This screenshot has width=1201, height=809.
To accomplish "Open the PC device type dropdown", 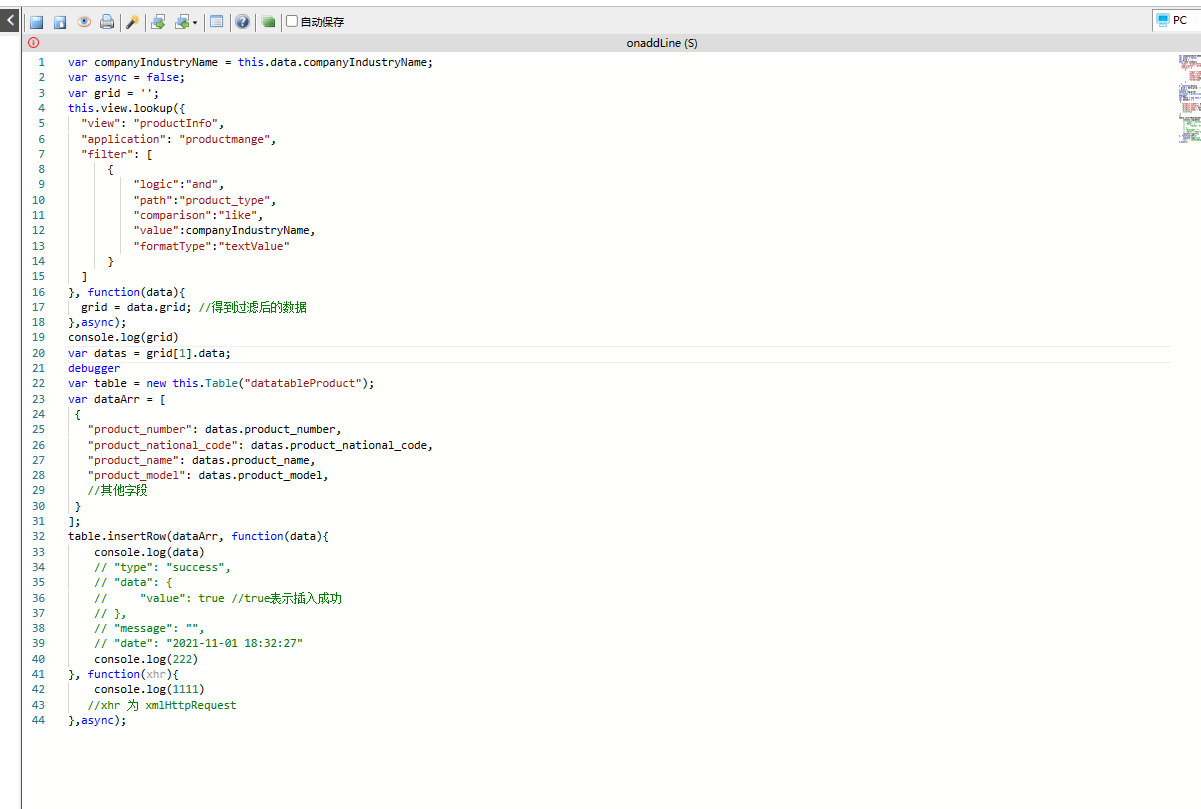I will (x=1176, y=20).
